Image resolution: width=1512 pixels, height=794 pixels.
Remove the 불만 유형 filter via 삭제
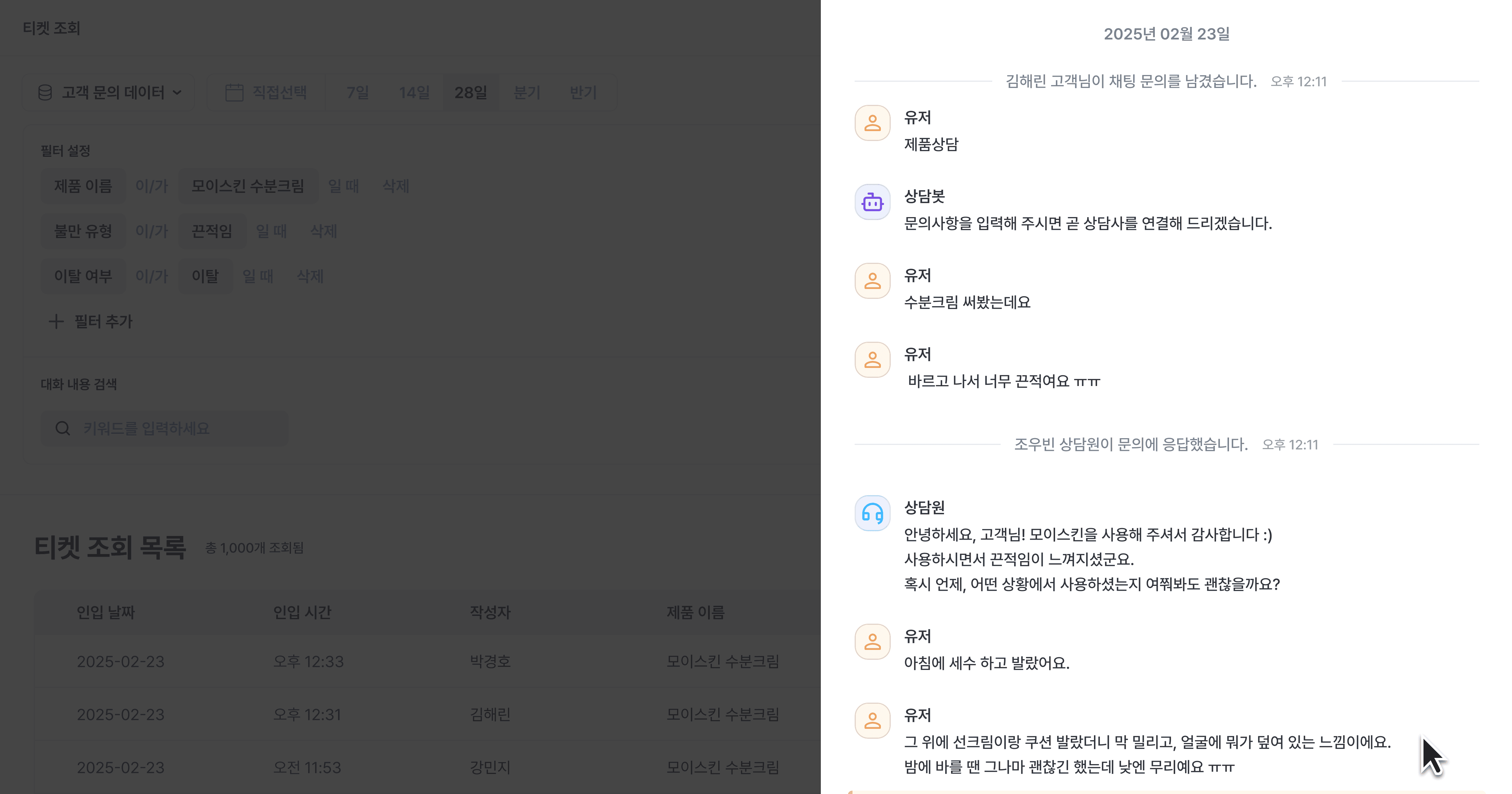(323, 231)
